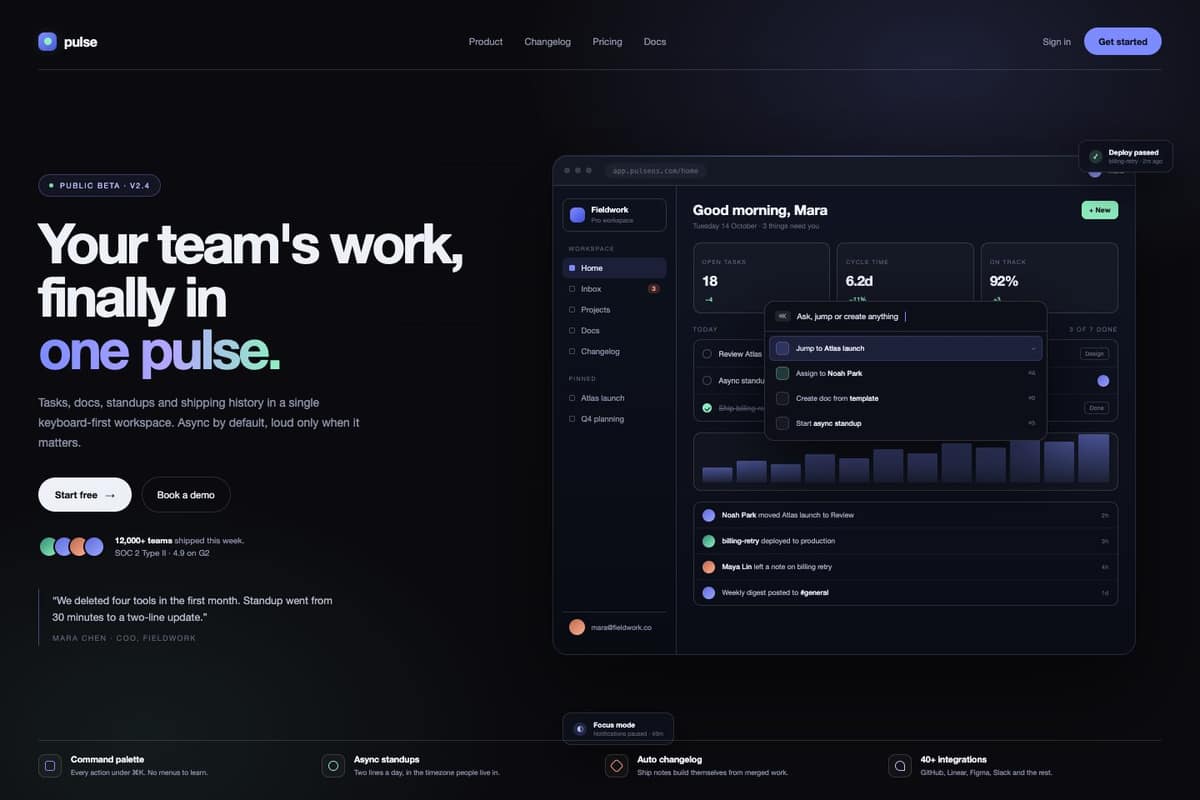Click the tallest bar in activity chart

click(x=1094, y=459)
